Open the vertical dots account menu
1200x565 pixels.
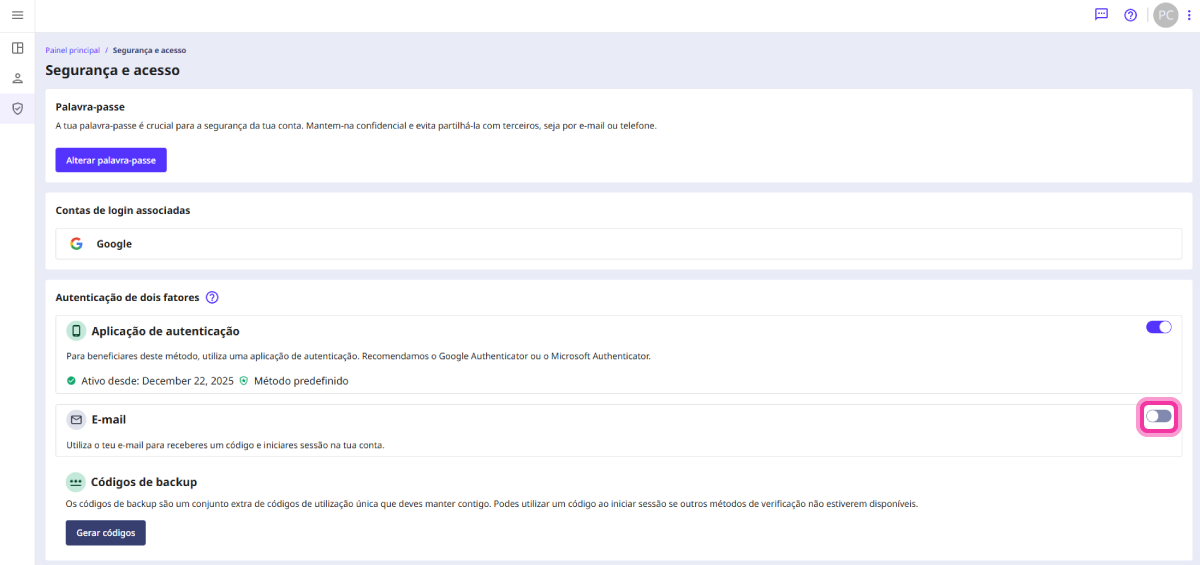[x=1189, y=15]
